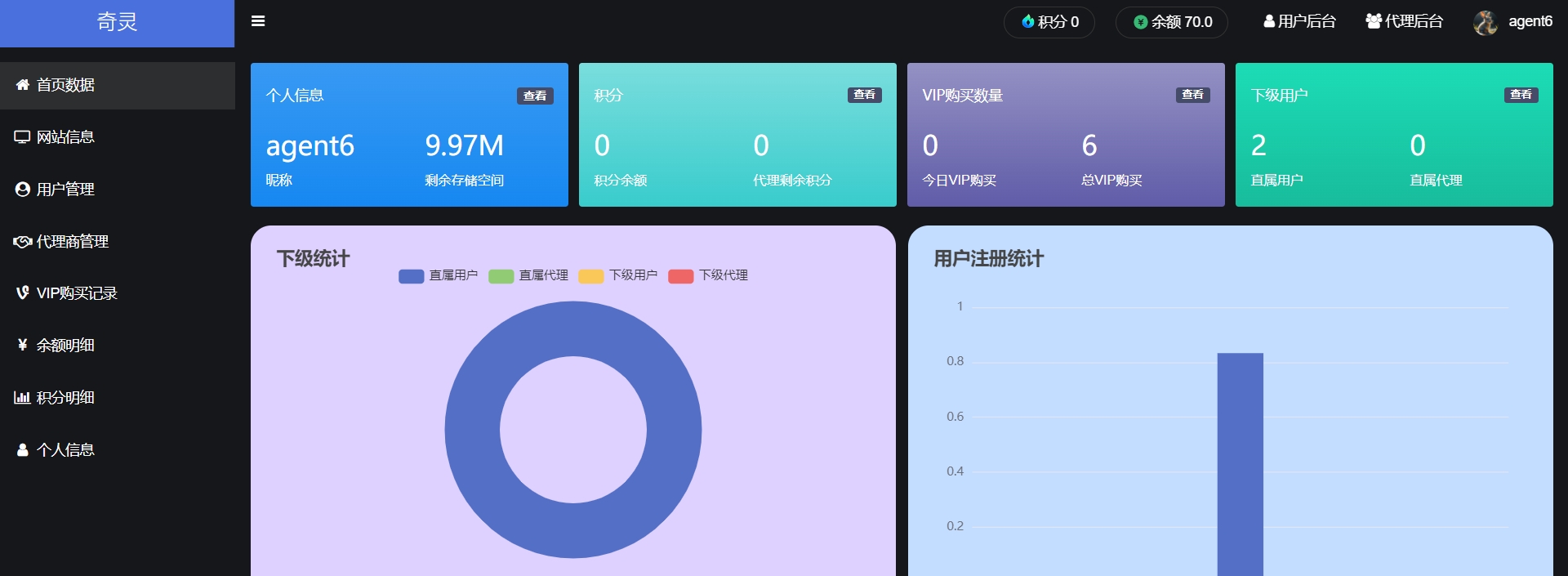Image resolution: width=1568 pixels, height=576 pixels.
Task: Toggle the hamburger sidebar menu icon
Action: pyautogui.click(x=258, y=21)
